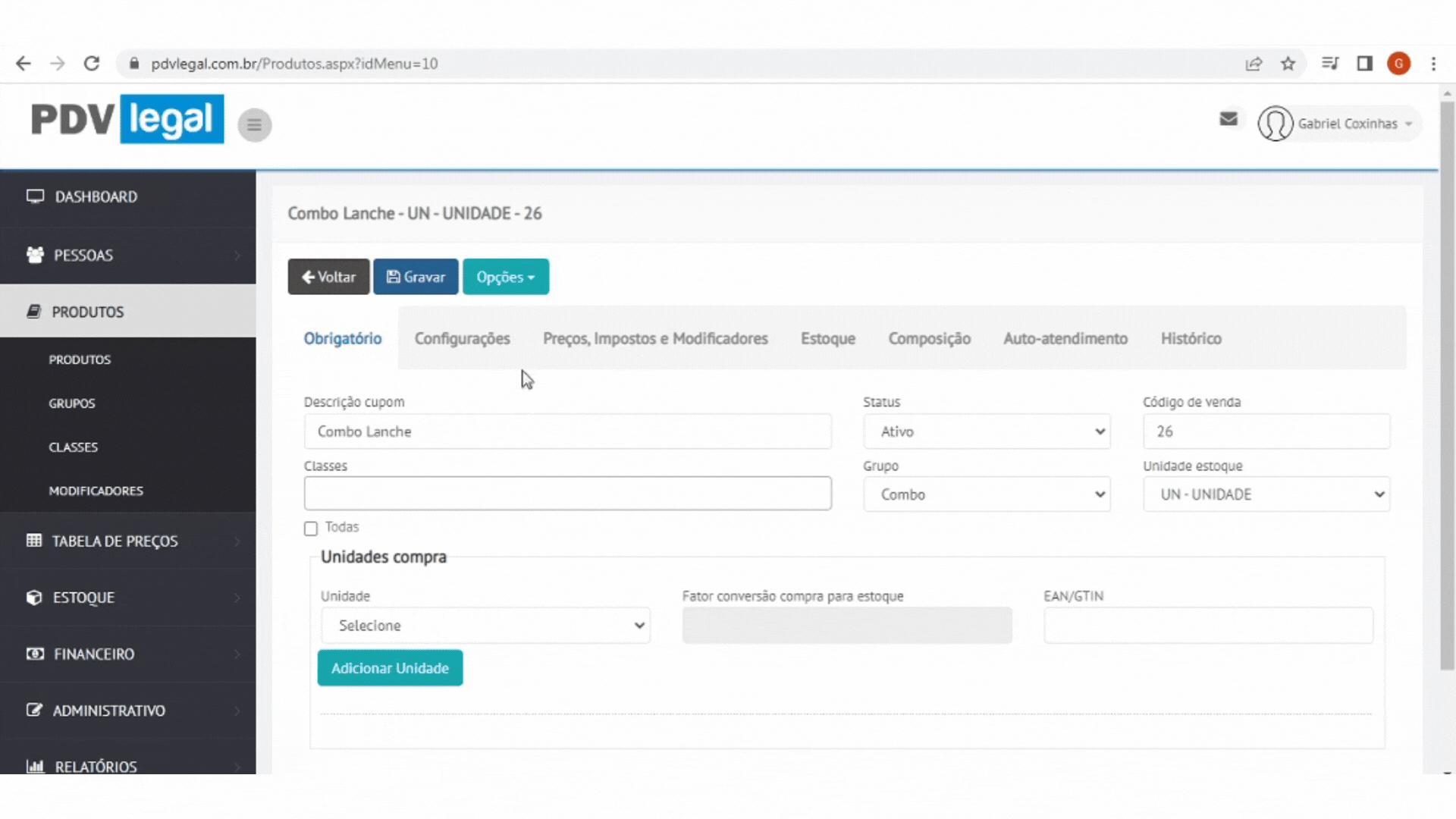The height and width of the screenshot is (819, 1456).
Task: Click the EAN/GTIN input field
Action: pyautogui.click(x=1207, y=626)
